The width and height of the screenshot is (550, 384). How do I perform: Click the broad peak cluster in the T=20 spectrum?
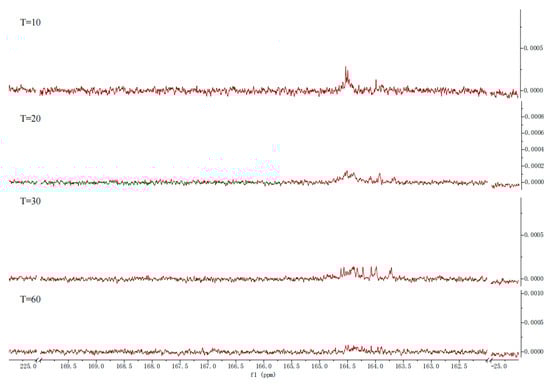348,176
